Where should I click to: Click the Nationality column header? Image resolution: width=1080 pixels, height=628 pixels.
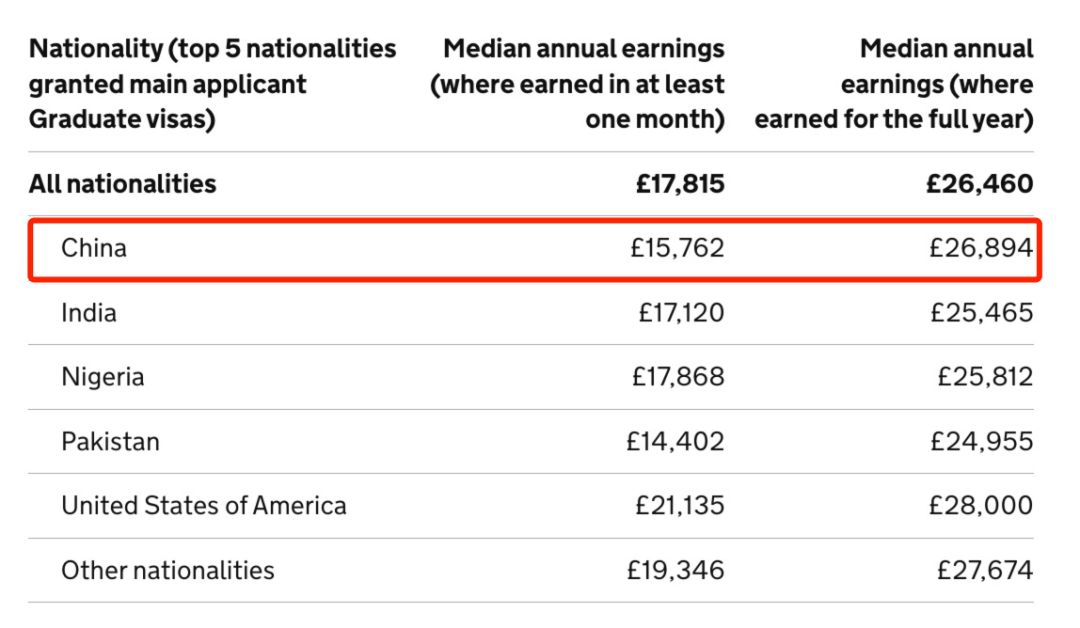212,84
